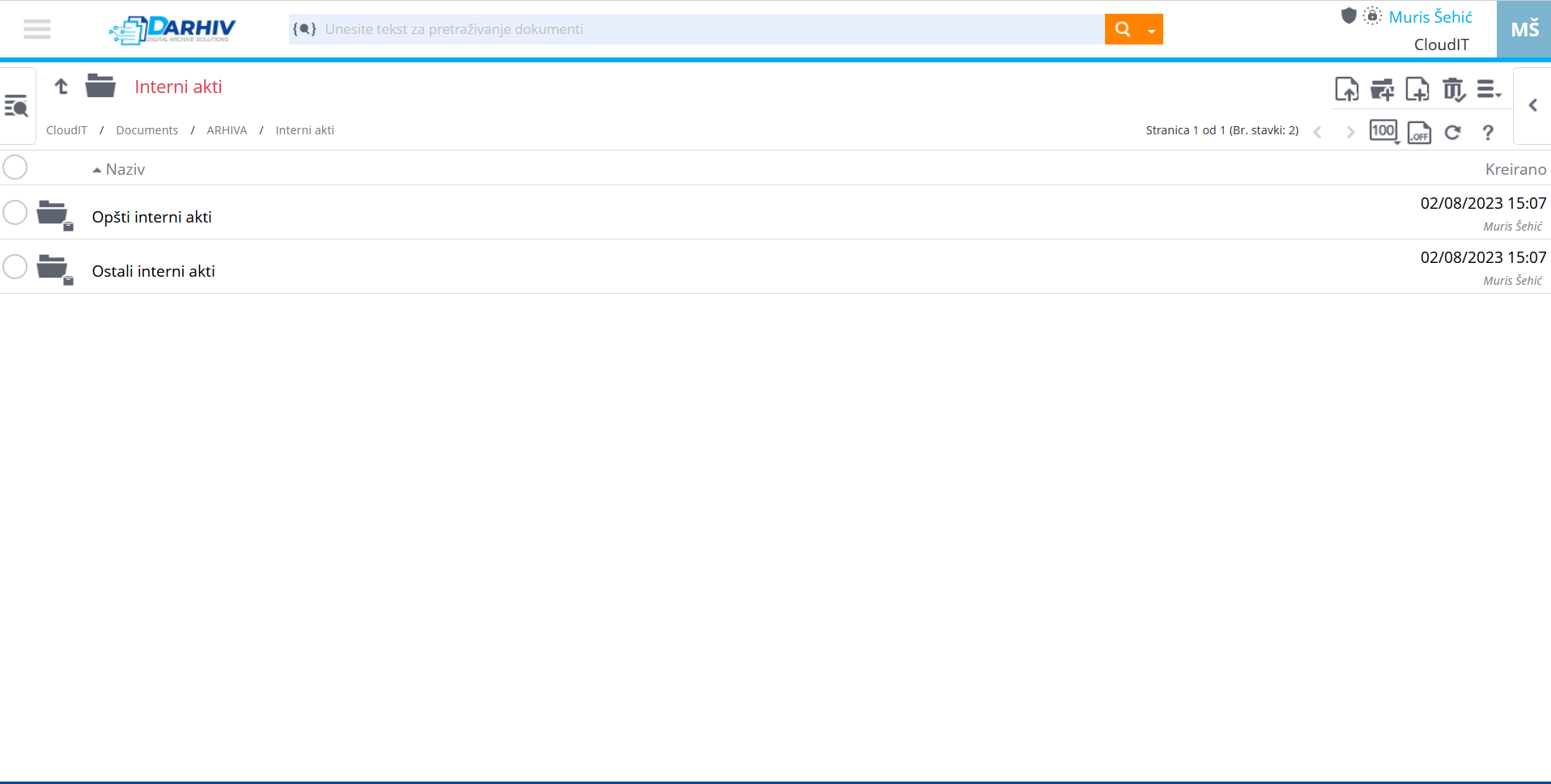1551x784 pixels.
Task: Open Documents breadcrumb
Action: coord(147,130)
